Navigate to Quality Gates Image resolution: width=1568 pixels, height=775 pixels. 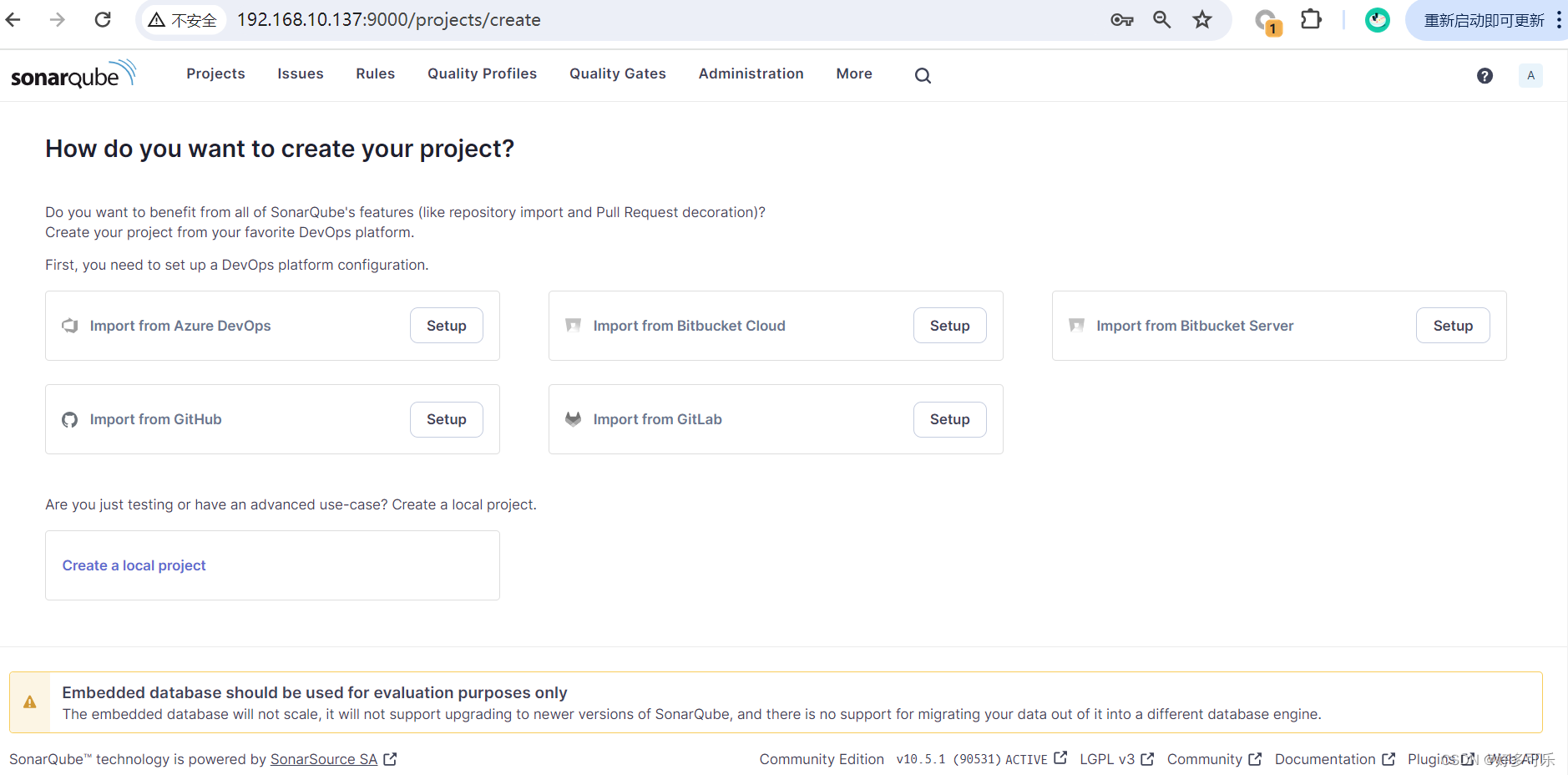[x=618, y=73]
